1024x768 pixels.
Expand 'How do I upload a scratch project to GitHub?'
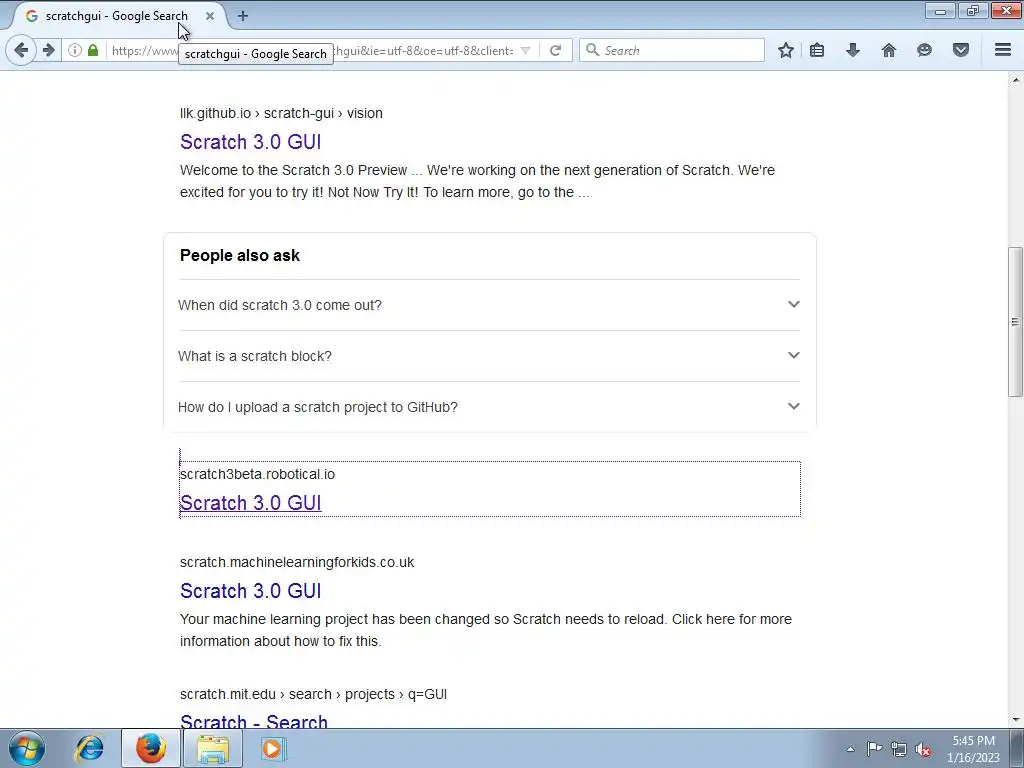coord(489,407)
